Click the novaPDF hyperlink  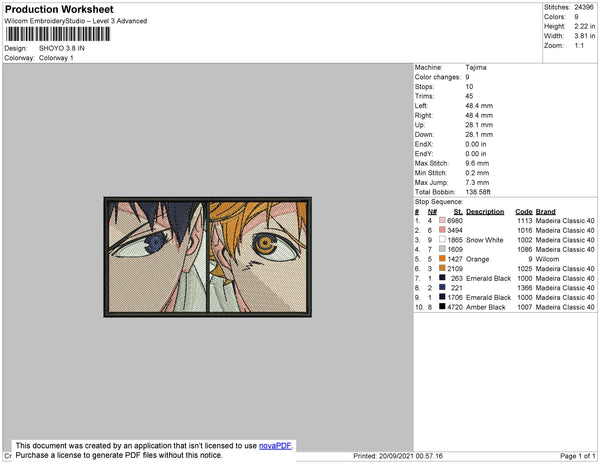coord(275,446)
